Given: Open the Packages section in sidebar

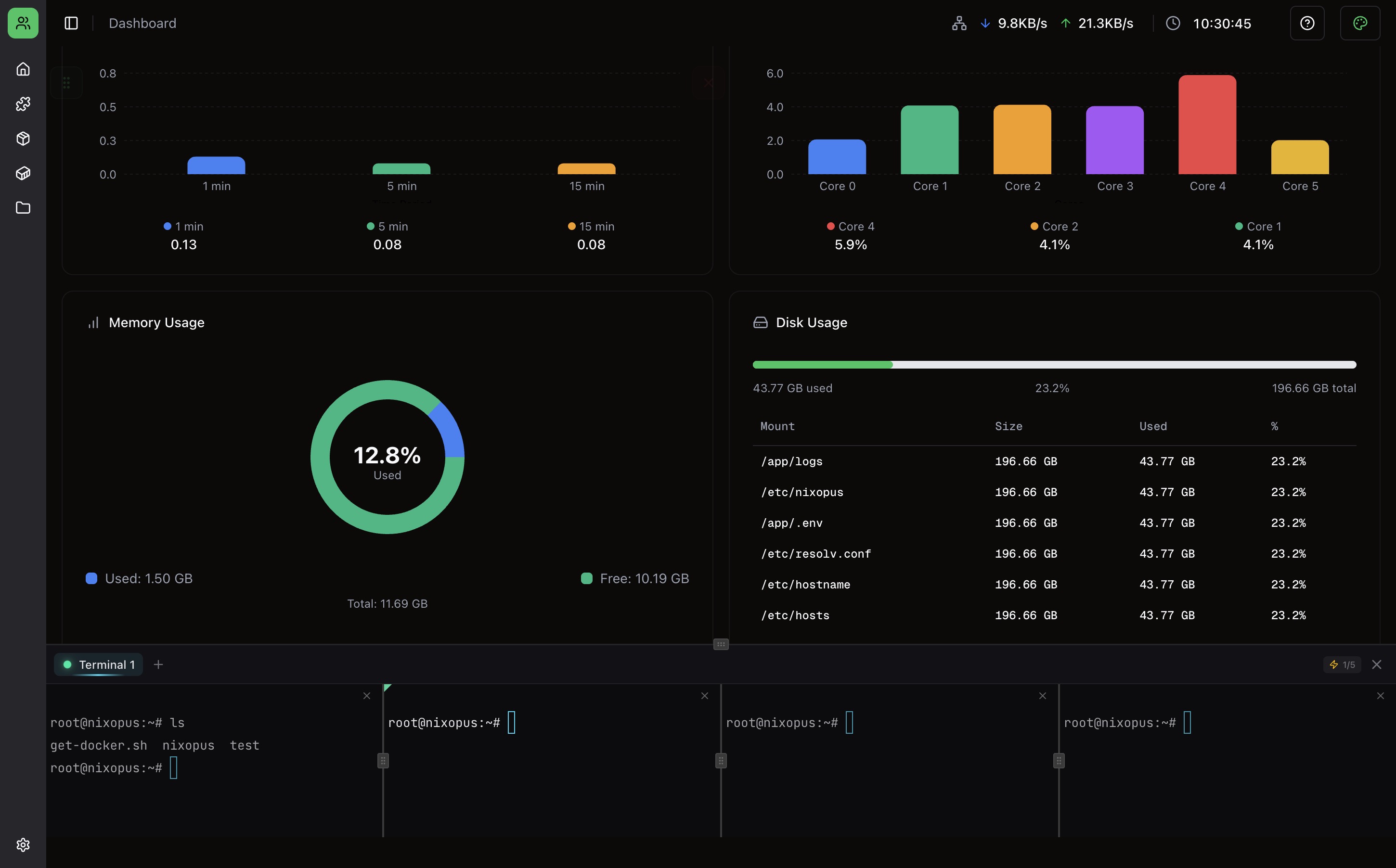Looking at the screenshot, I should pos(23,139).
